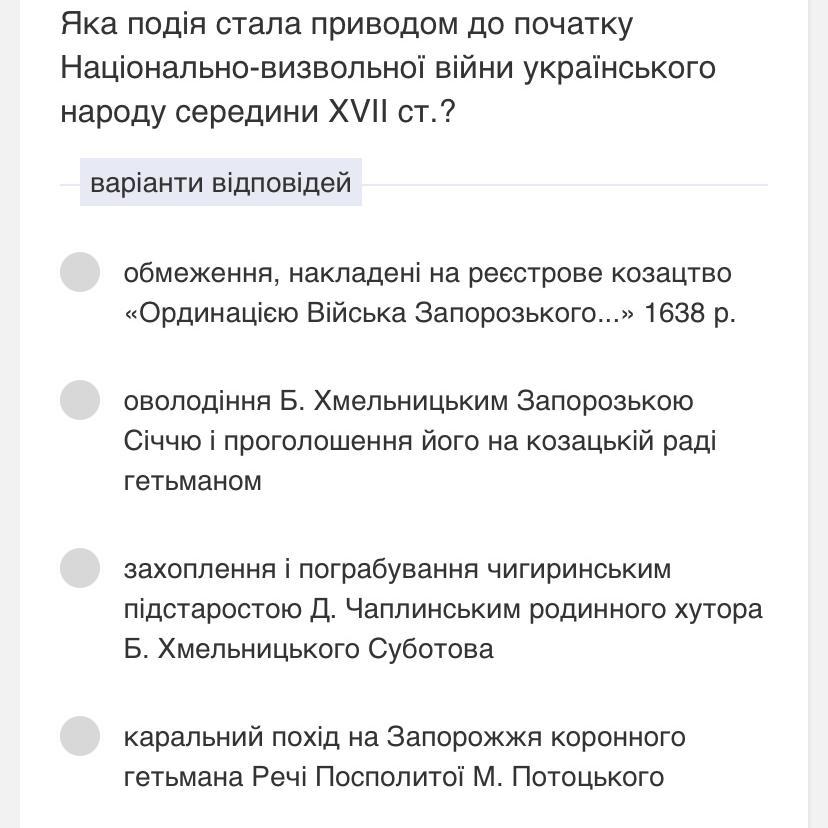This screenshot has width=828, height=828.
Task: Click the text 'каральний похід на Запорожжя коронного'
Action: point(404,737)
